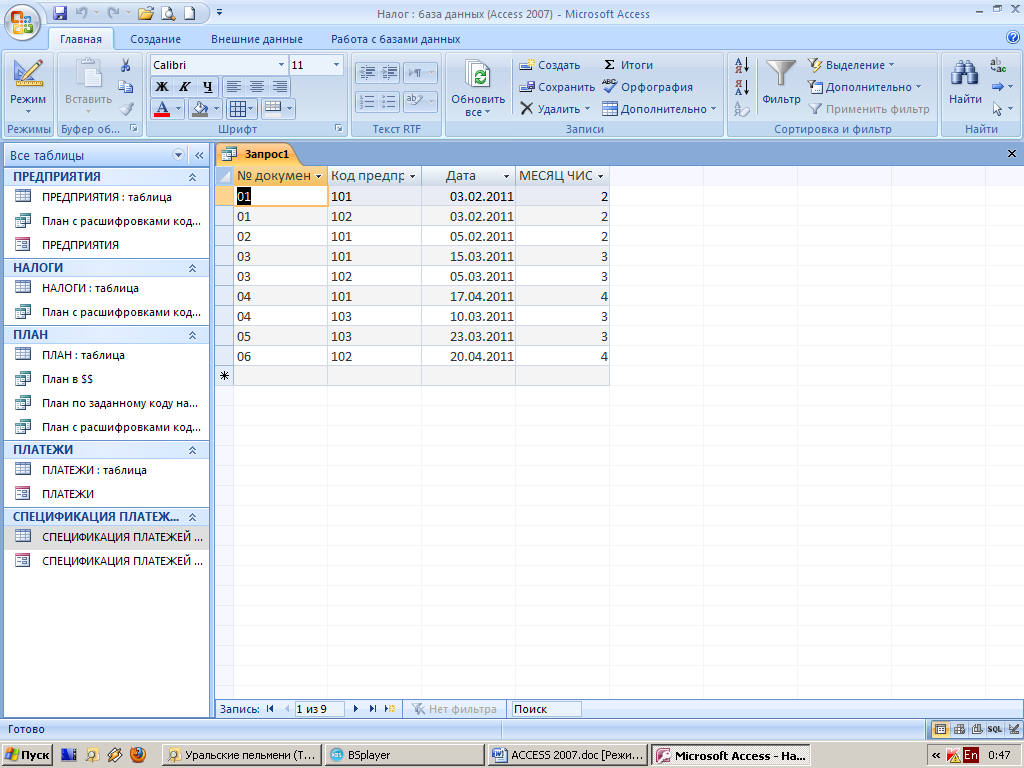Click the Пуск start button

click(x=27, y=755)
